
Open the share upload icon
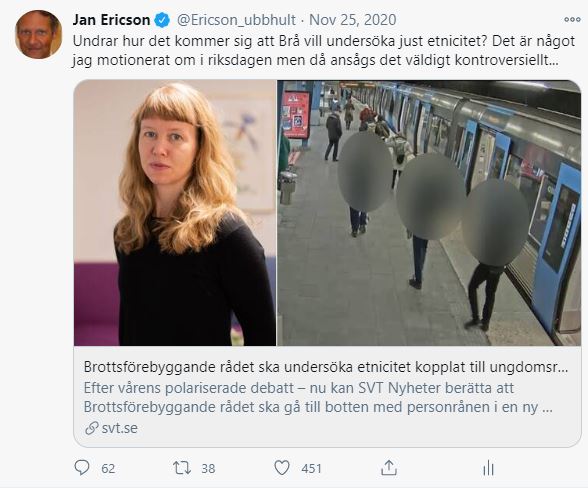(389, 468)
